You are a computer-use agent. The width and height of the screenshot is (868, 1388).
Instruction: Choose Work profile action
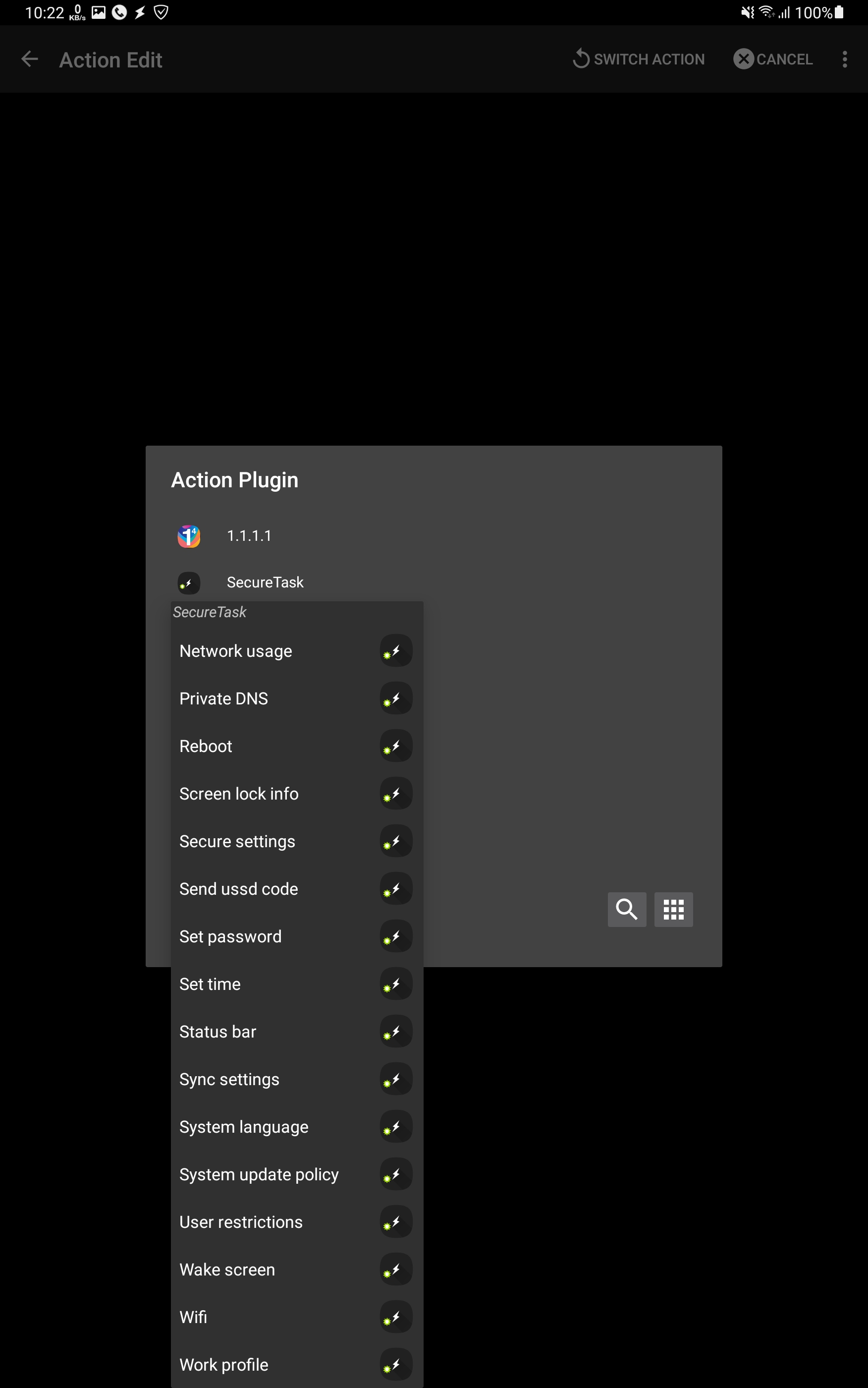(x=297, y=1365)
